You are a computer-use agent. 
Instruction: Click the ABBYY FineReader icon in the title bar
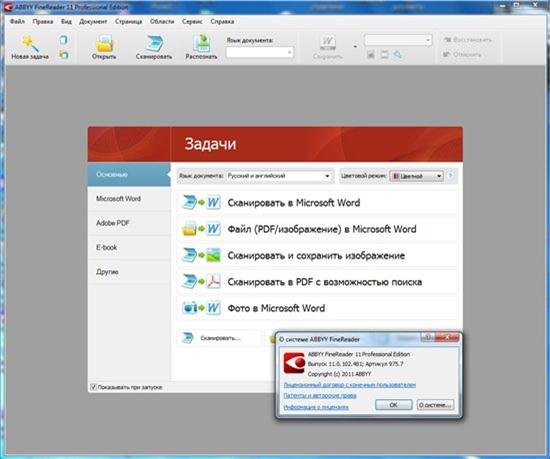click(x=8, y=7)
